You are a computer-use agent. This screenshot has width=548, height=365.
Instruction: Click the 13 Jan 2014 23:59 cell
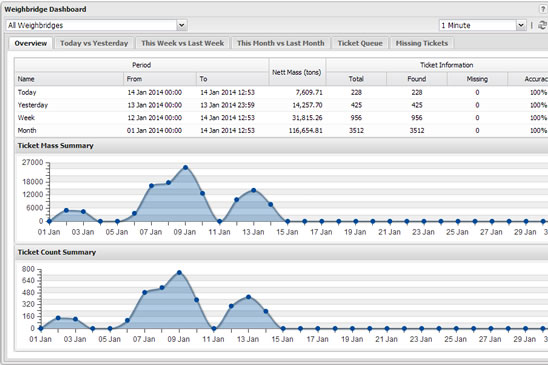(227, 105)
